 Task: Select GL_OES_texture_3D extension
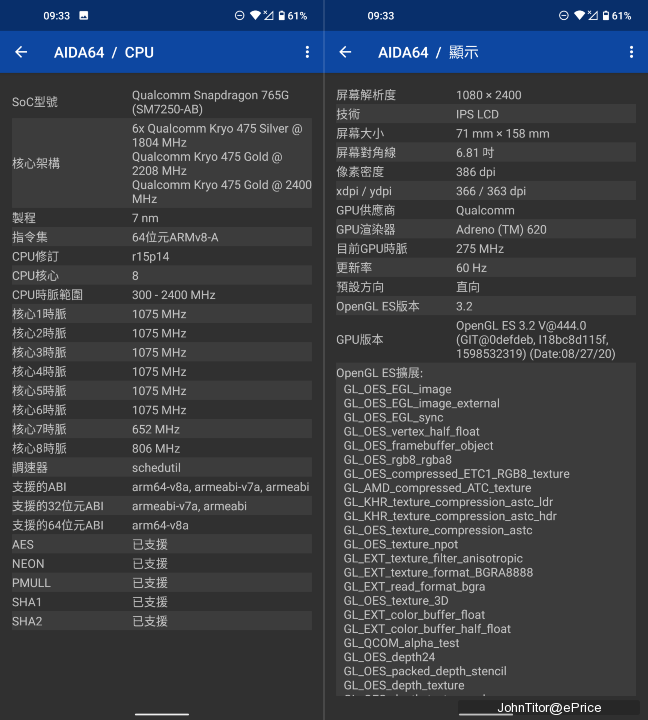(x=396, y=601)
